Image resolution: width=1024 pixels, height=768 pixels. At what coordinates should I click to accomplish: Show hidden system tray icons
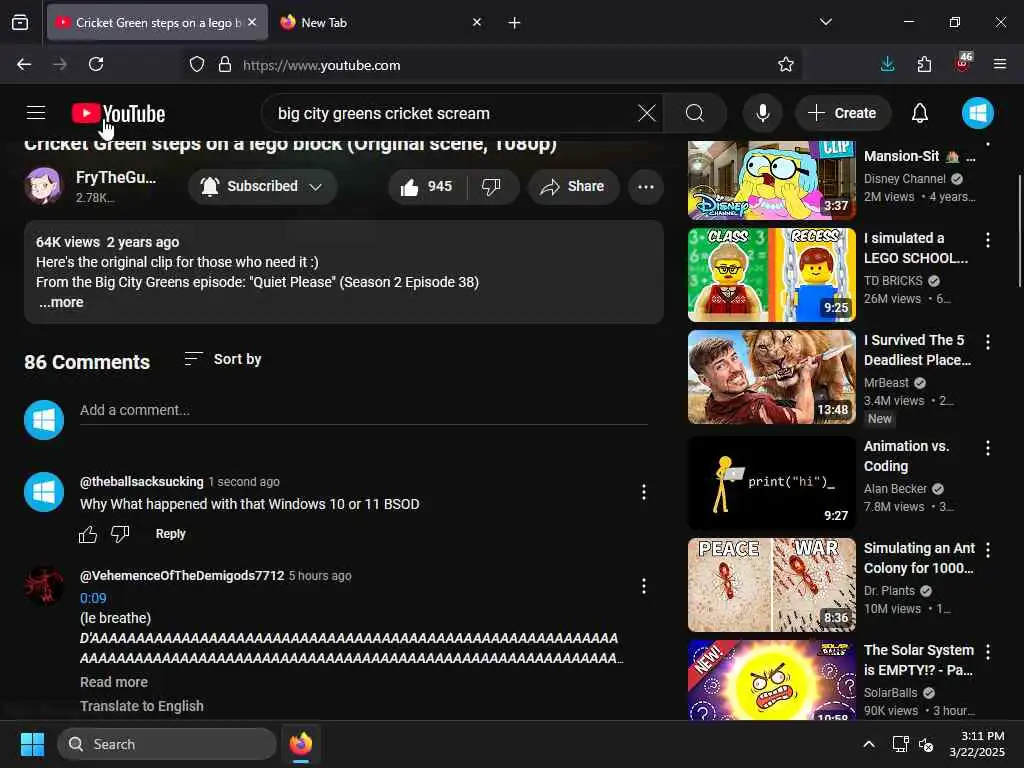869,744
